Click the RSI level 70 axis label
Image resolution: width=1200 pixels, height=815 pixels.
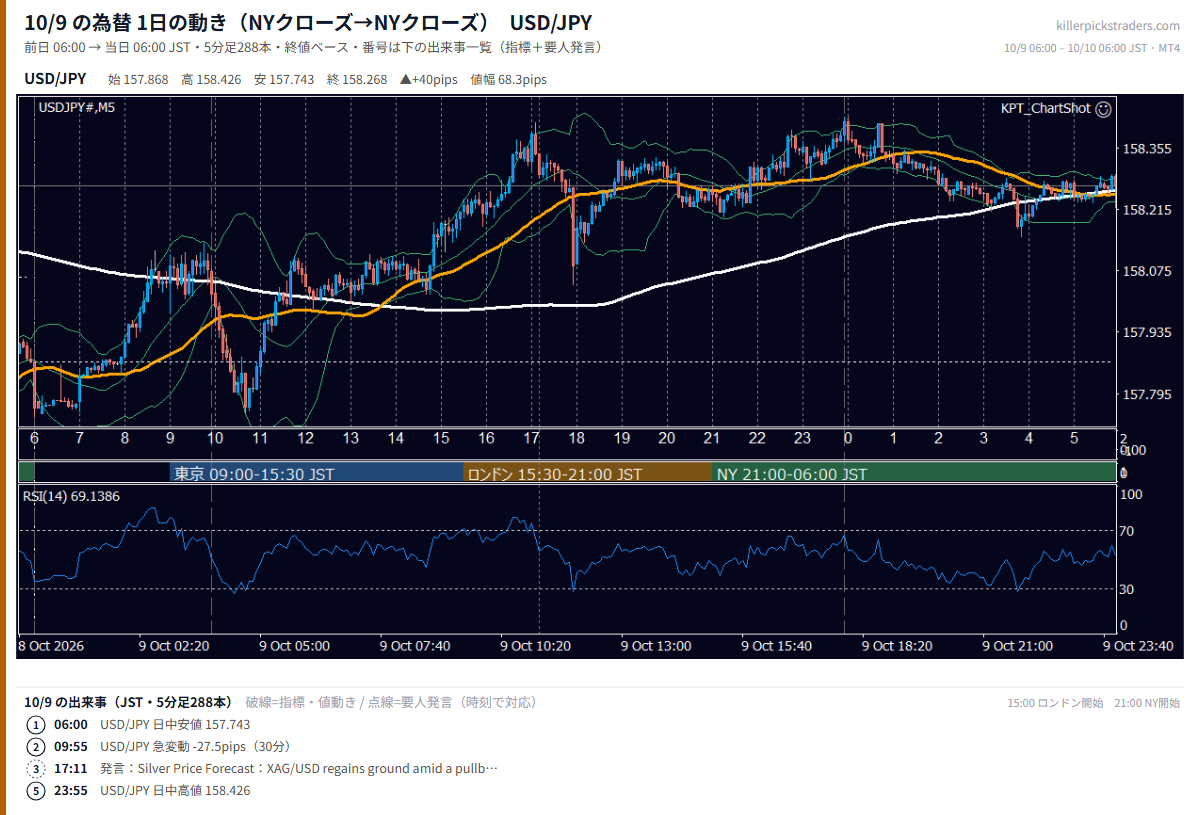coord(1127,531)
